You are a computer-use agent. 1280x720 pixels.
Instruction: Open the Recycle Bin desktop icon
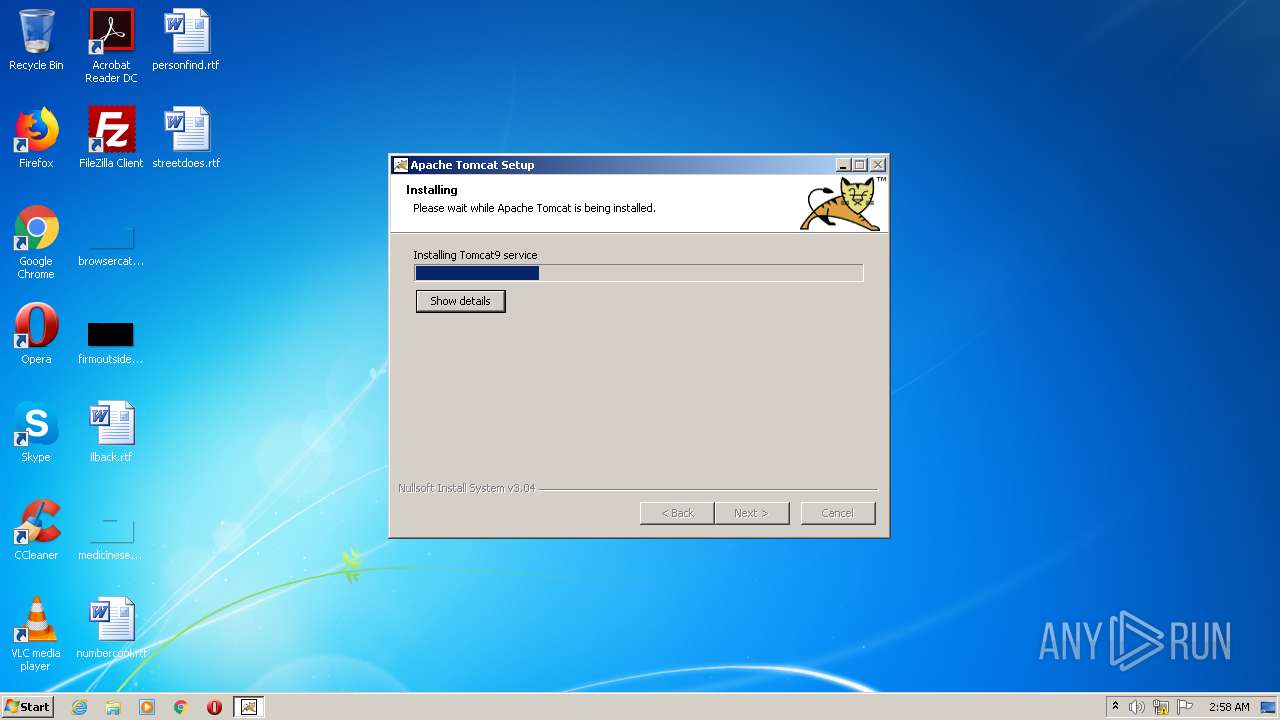point(36,41)
